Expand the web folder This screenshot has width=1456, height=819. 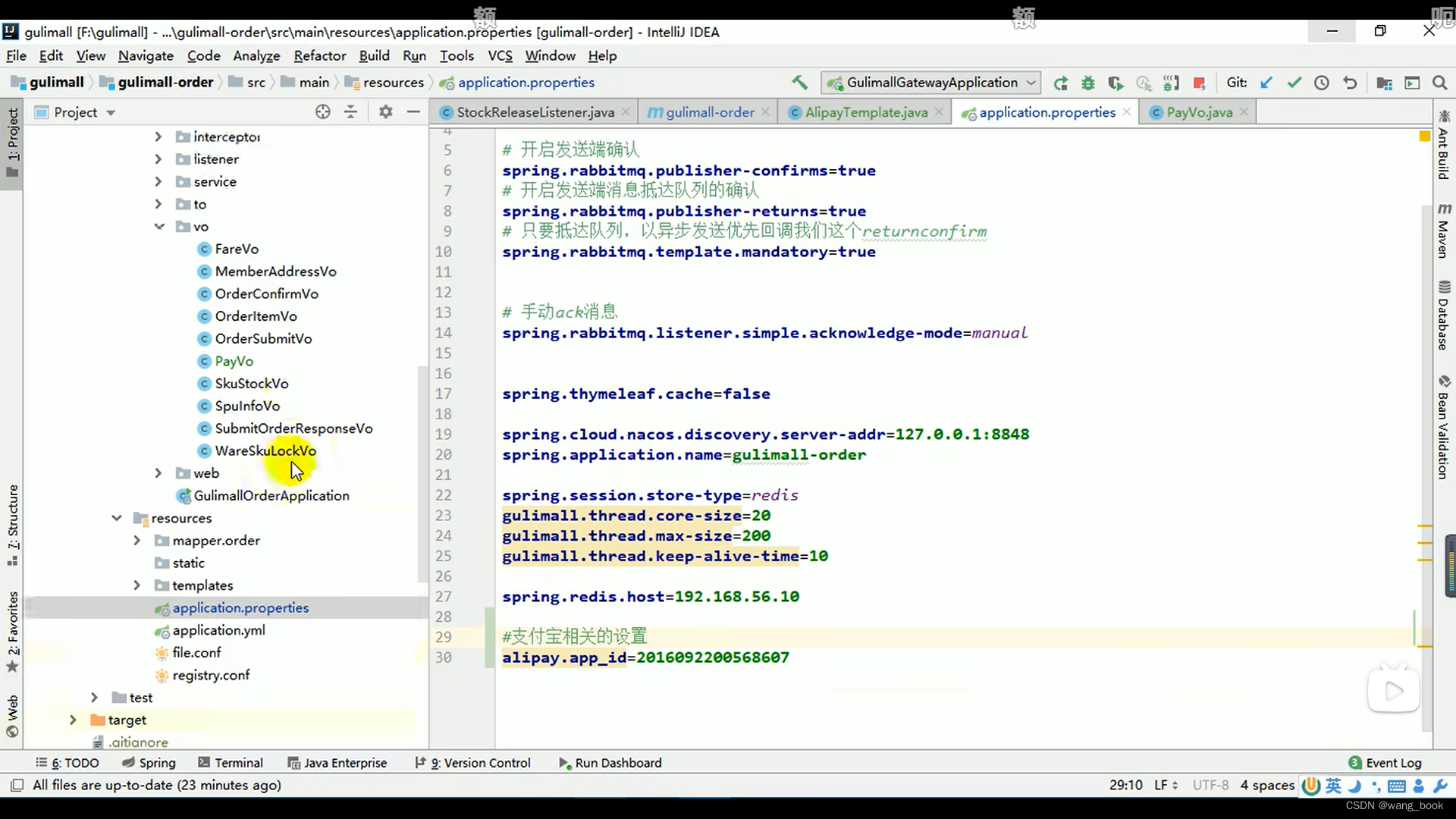[x=158, y=473]
